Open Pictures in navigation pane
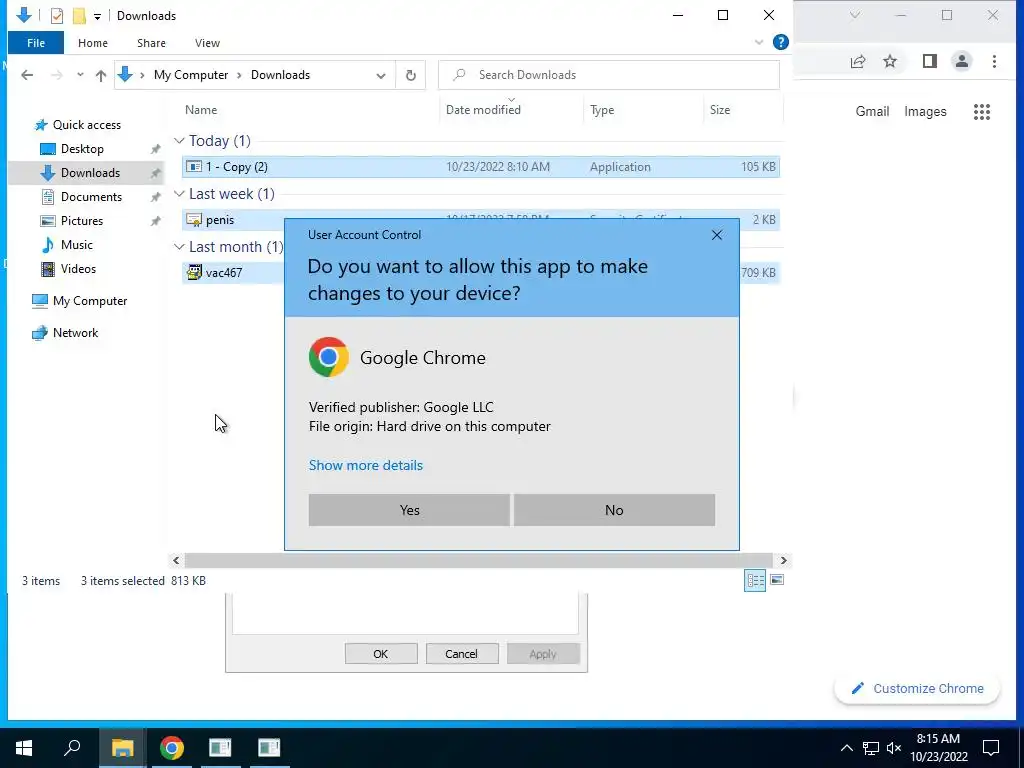This screenshot has height=768, width=1024. (x=82, y=221)
